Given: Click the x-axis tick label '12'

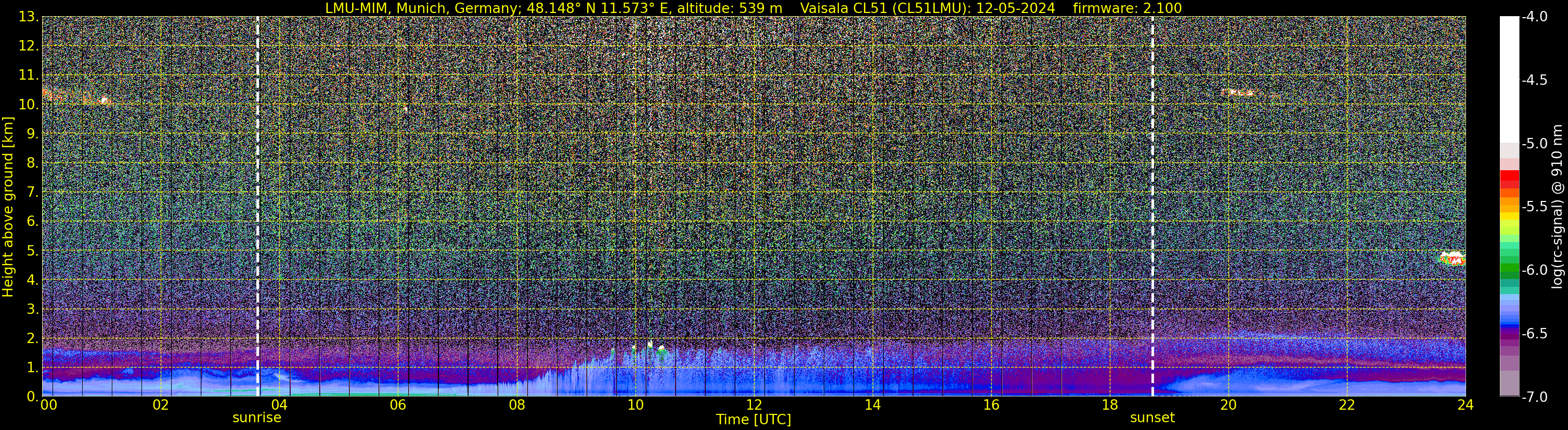Looking at the screenshot, I should point(754,405).
